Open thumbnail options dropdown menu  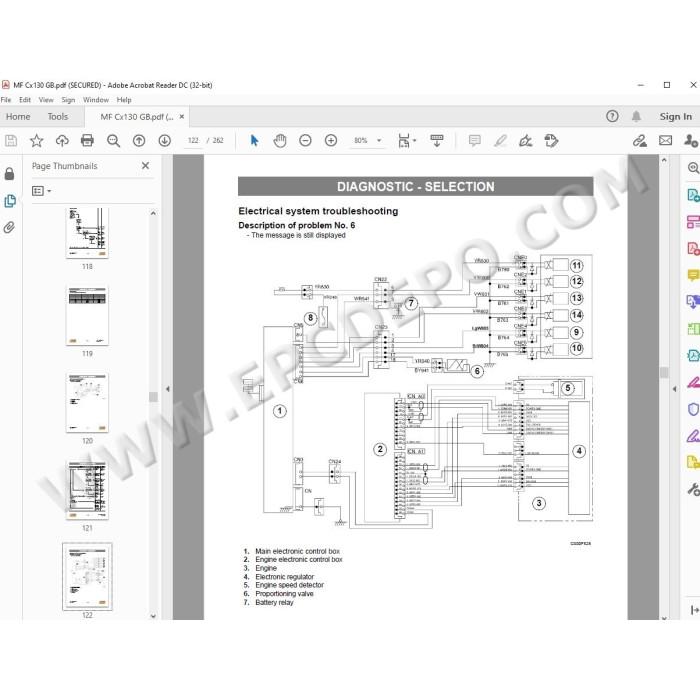[42, 191]
